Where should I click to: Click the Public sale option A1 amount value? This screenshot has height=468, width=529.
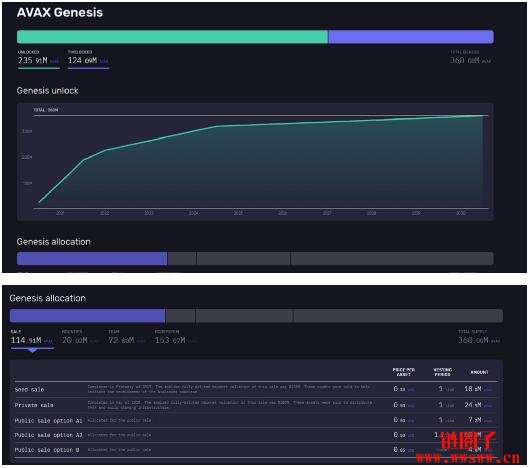coord(480,420)
